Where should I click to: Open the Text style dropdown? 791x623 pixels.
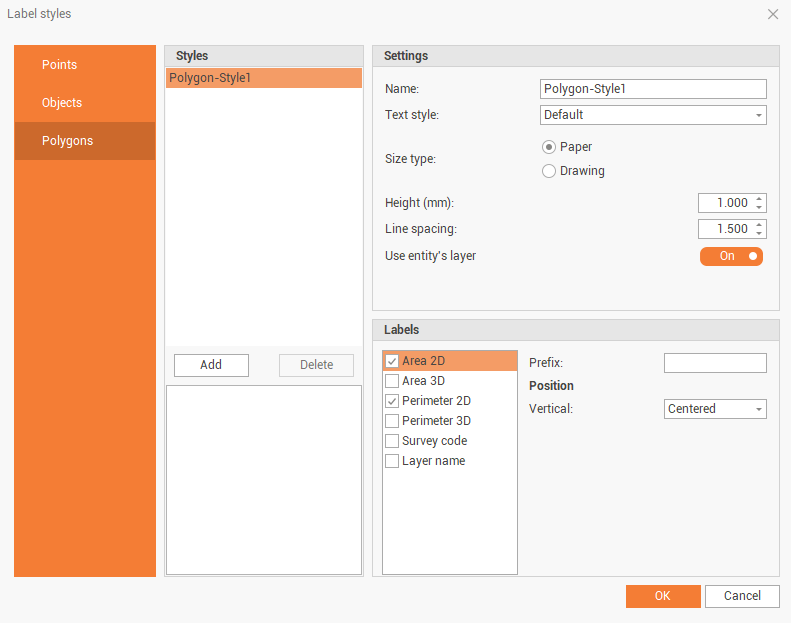653,115
